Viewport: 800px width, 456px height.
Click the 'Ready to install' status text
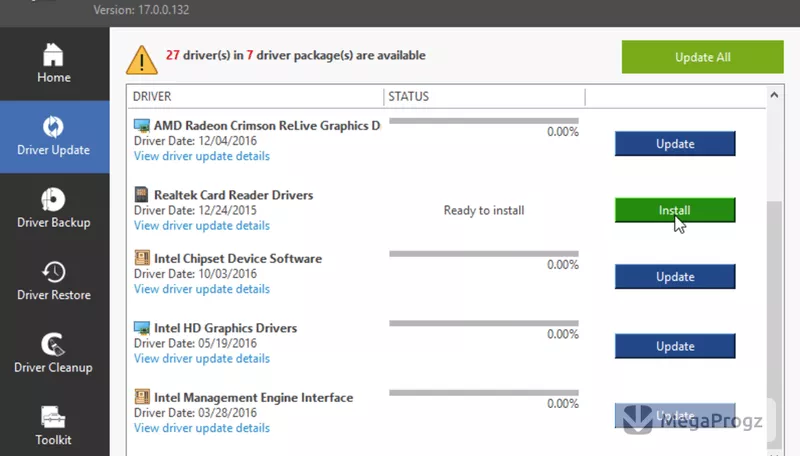[x=484, y=210]
